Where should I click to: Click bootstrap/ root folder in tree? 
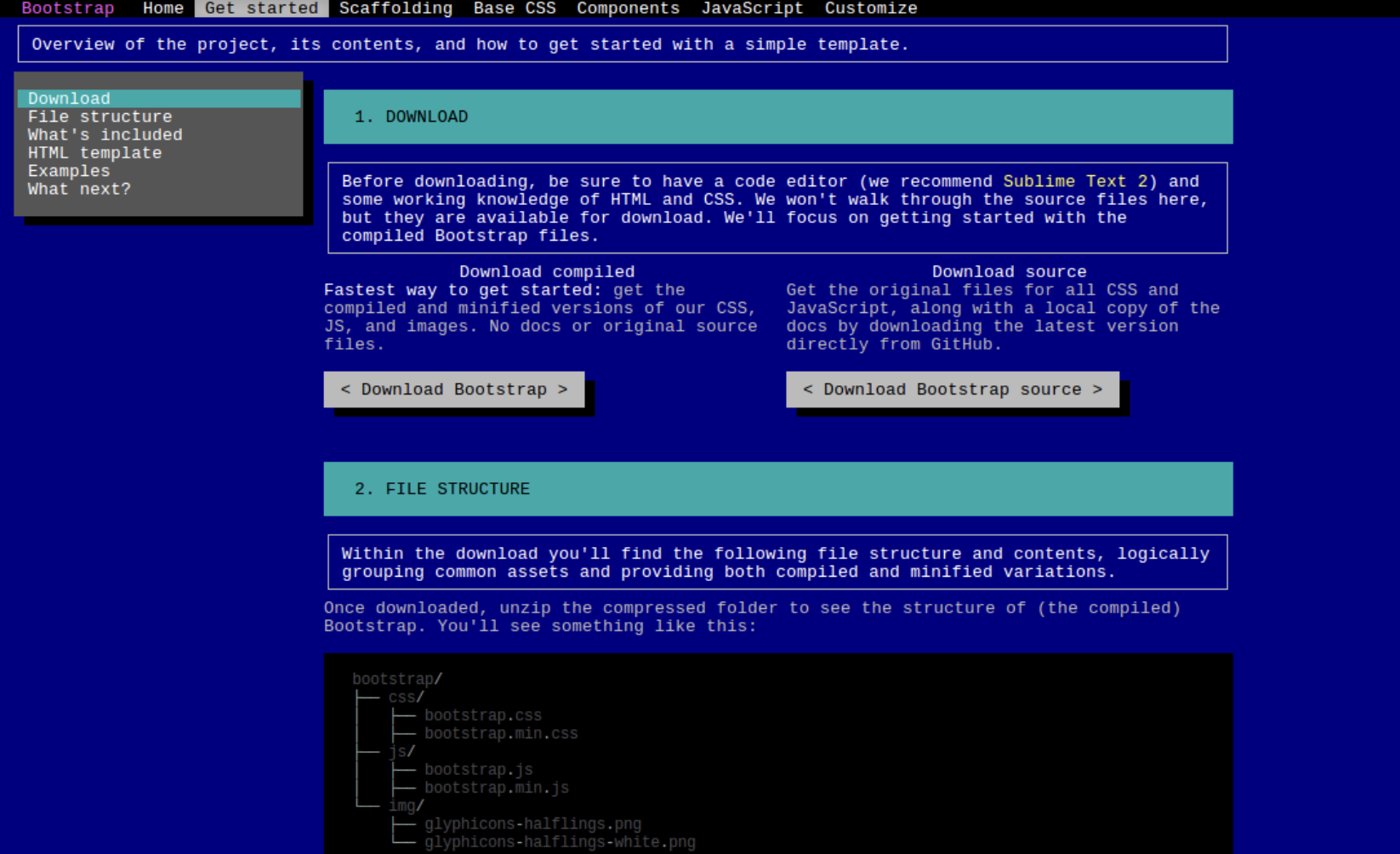click(x=397, y=680)
